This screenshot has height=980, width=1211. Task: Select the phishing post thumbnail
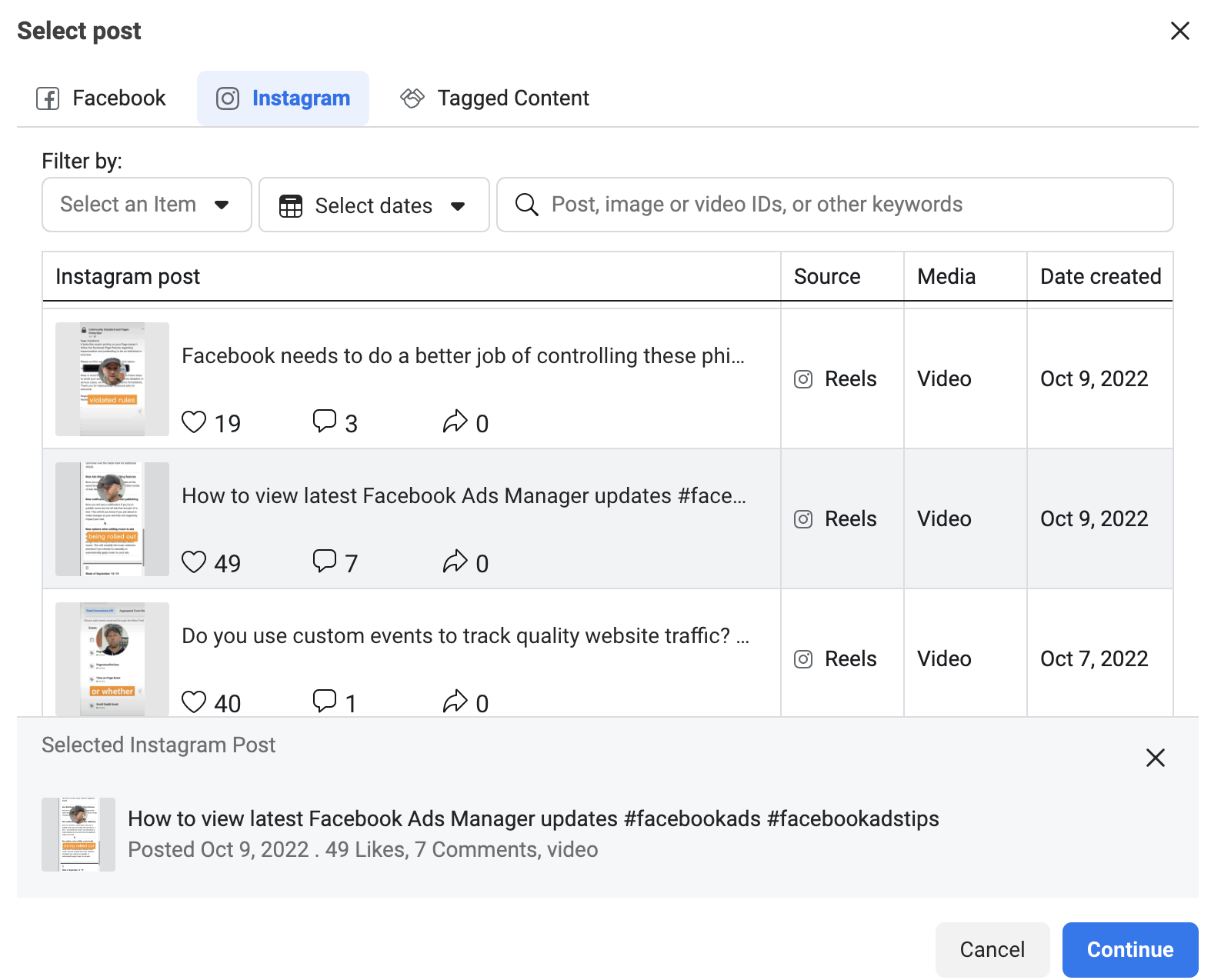coord(112,379)
